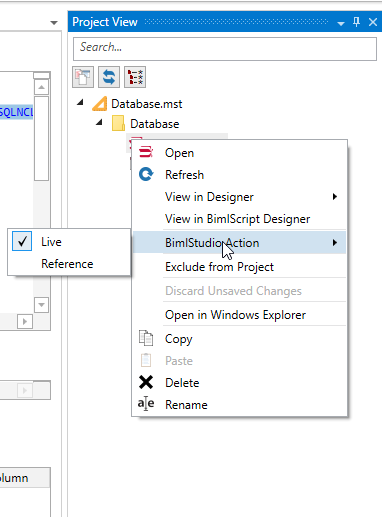Click the blue sync arrows toolbar button
Image resolution: width=382 pixels, height=517 pixels.
click(109, 77)
